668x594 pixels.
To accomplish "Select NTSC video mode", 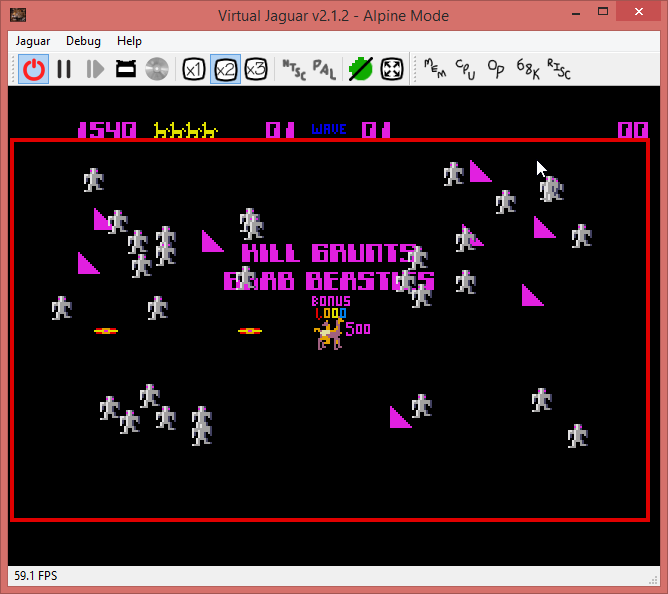I will click(293, 69).
